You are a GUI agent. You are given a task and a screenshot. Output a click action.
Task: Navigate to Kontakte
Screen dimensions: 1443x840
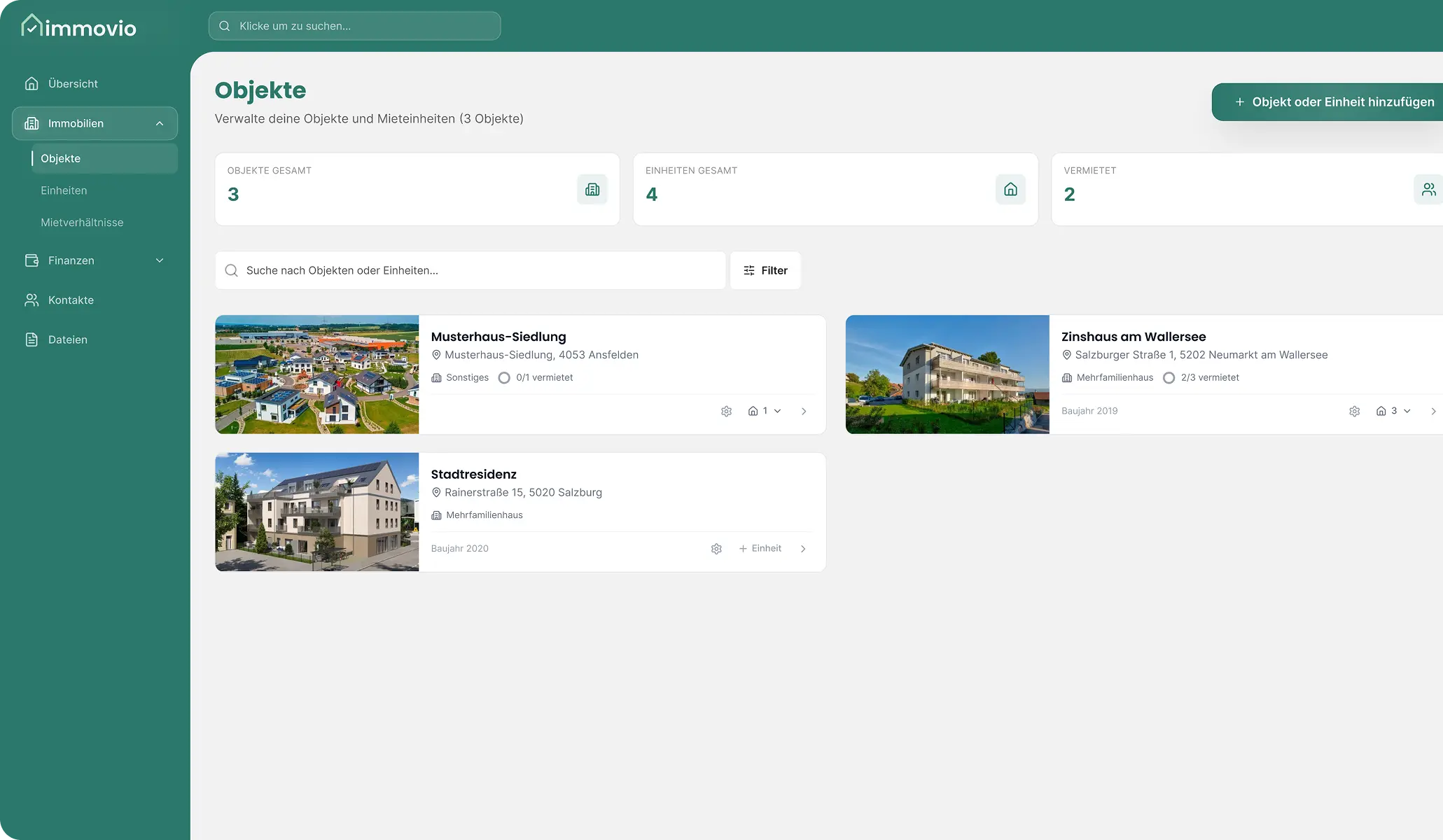tap(71, 300)
